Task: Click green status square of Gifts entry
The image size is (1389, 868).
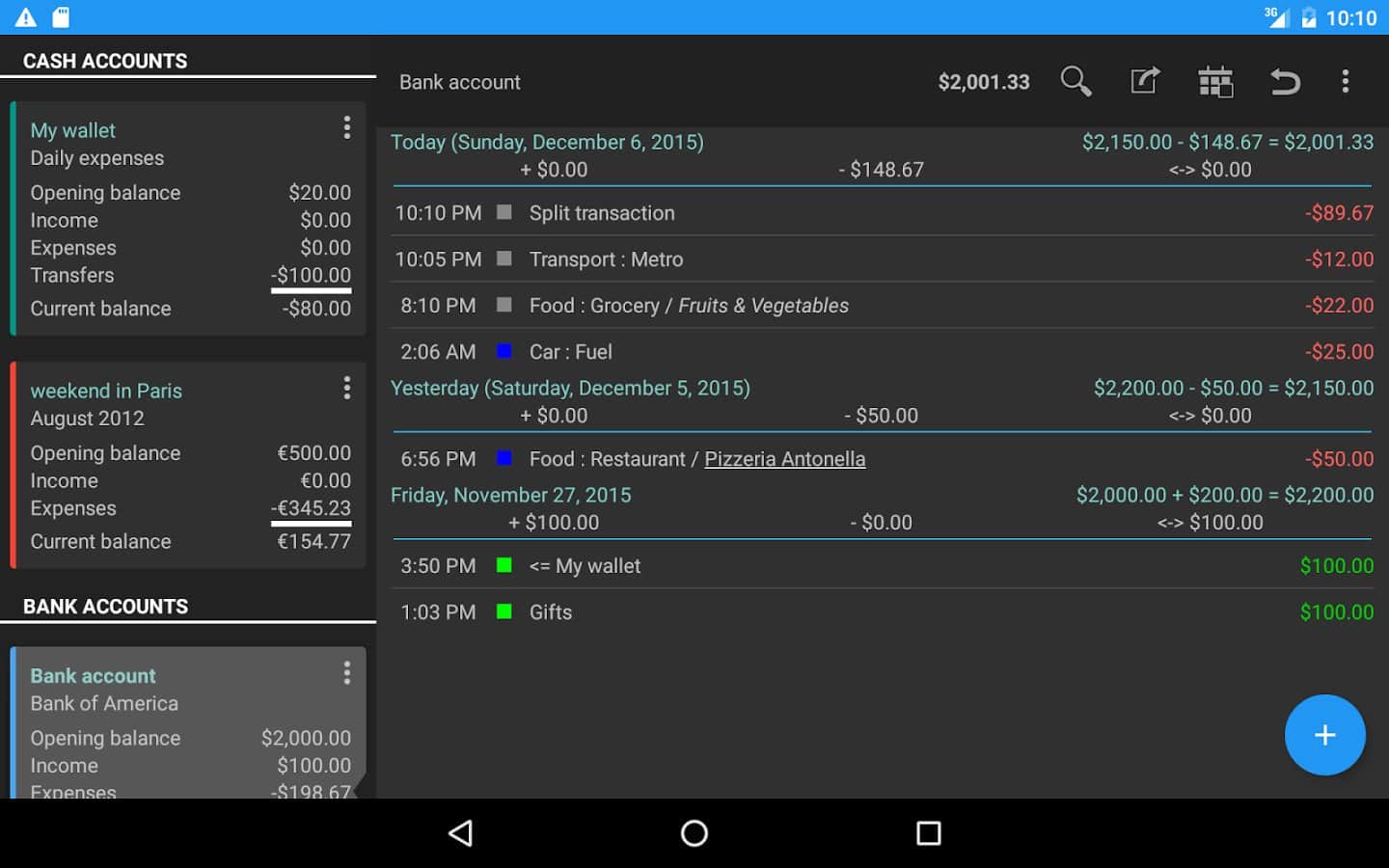Action: tap(504, 611)
